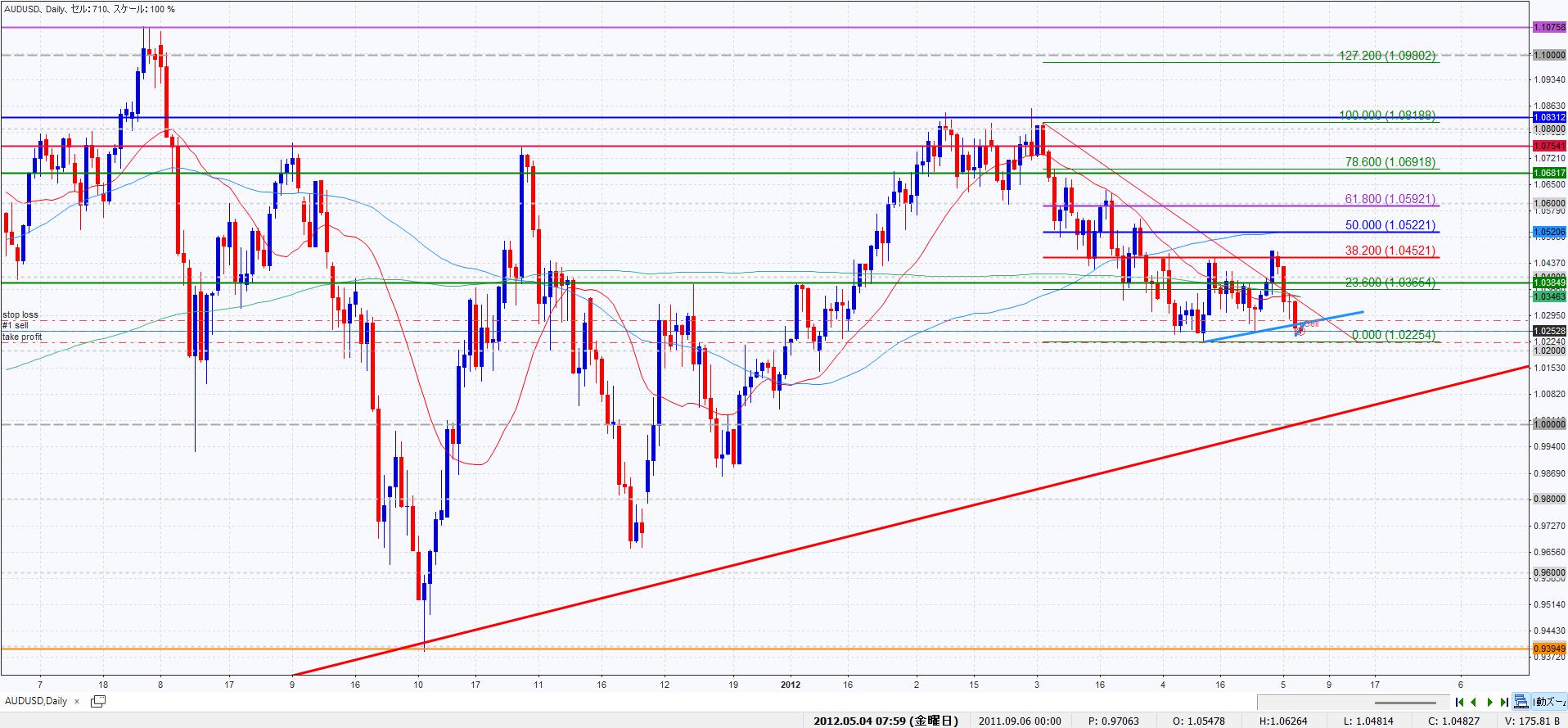This screenshot has width=1568, height=728.
Task: Click the #1 sell order label
Action: point(16,326)
